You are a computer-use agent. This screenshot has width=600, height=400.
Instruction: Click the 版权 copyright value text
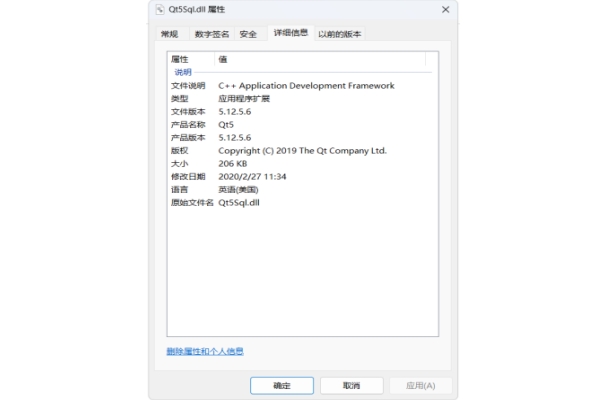click(302, 151)
